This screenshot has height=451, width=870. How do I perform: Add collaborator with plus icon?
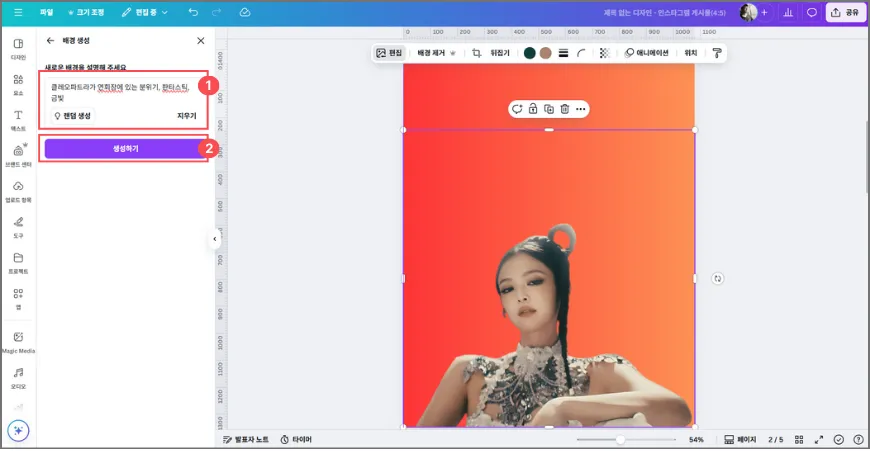coord(765,12)
